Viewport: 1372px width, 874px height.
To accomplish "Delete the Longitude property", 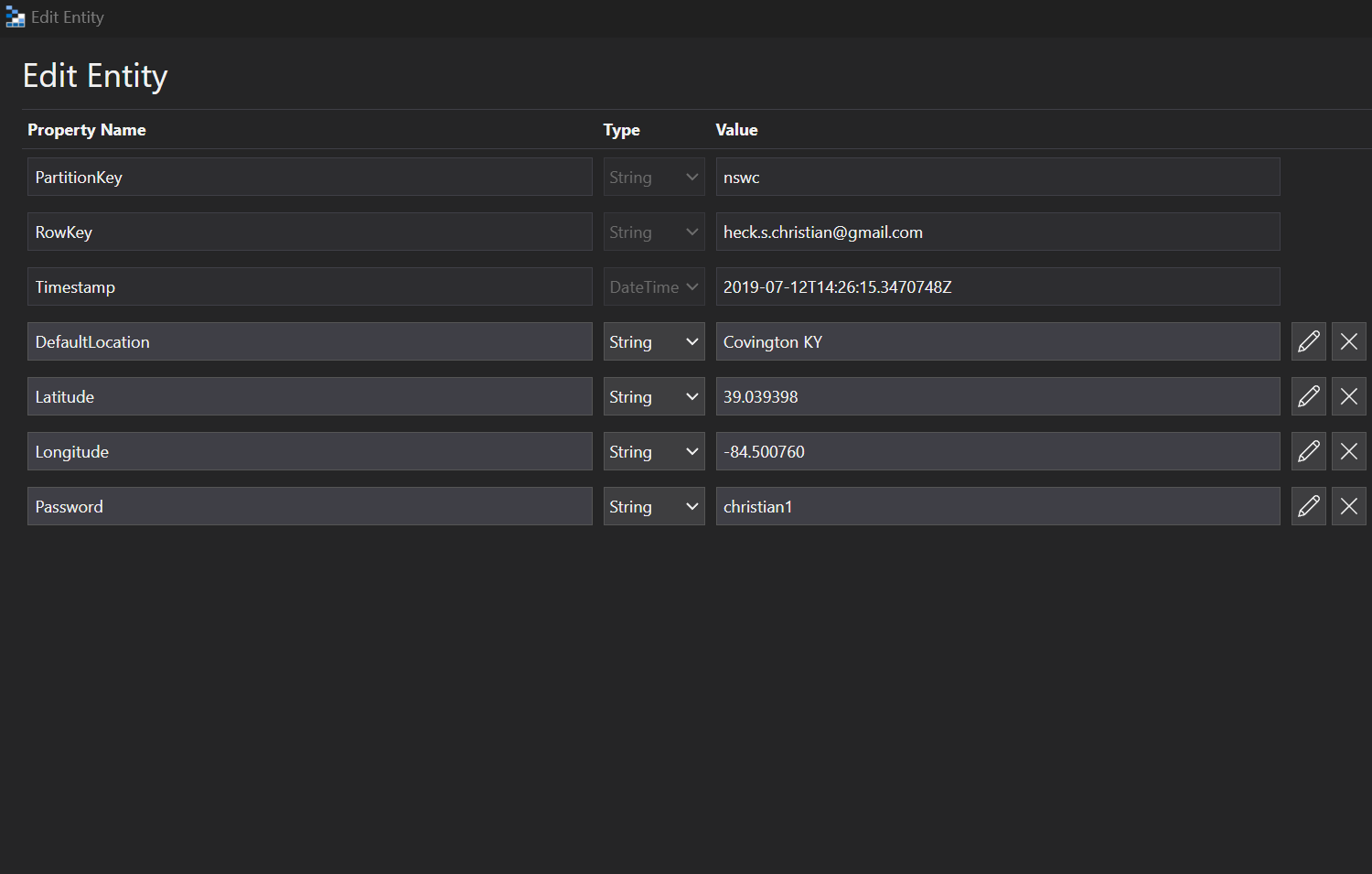I will click(1349, 451).
